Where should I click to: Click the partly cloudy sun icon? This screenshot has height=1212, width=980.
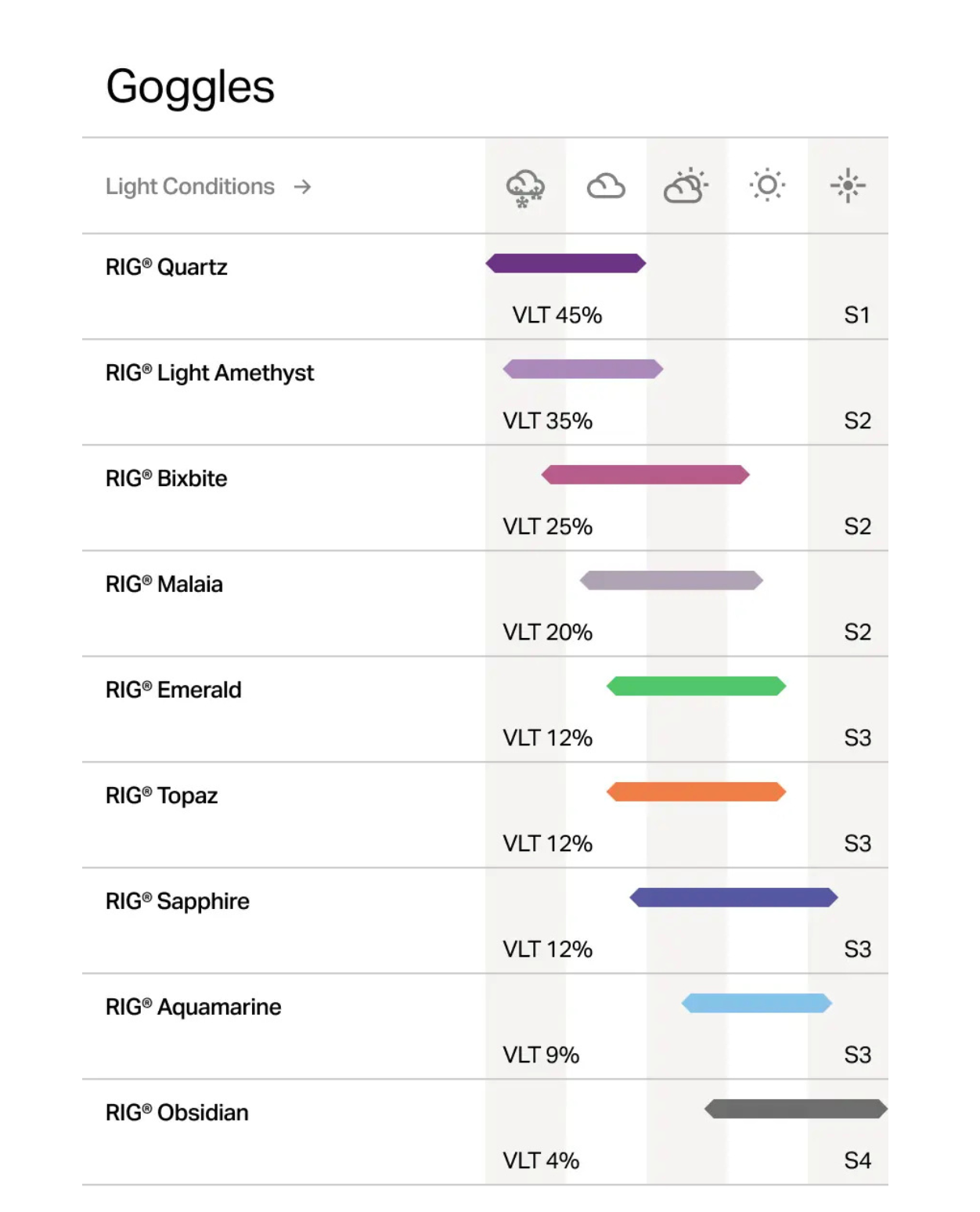[686, 186]
